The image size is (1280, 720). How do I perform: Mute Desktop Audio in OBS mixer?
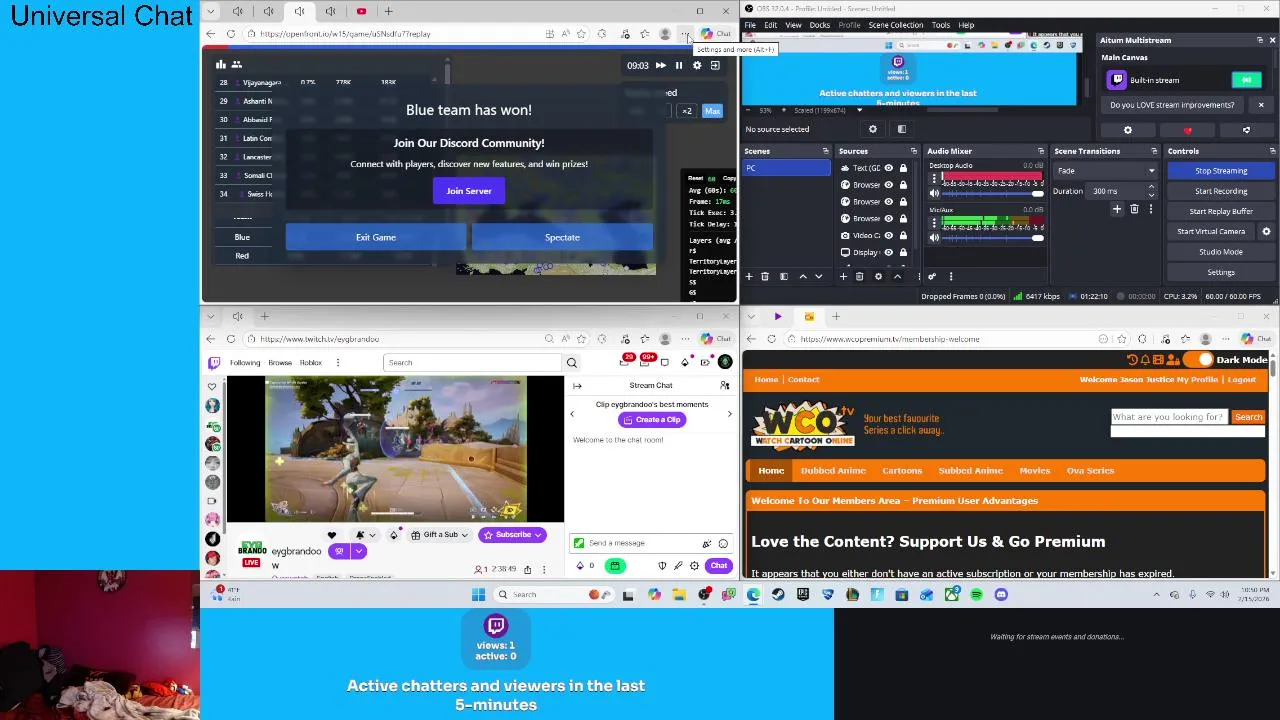pos(934,193)
